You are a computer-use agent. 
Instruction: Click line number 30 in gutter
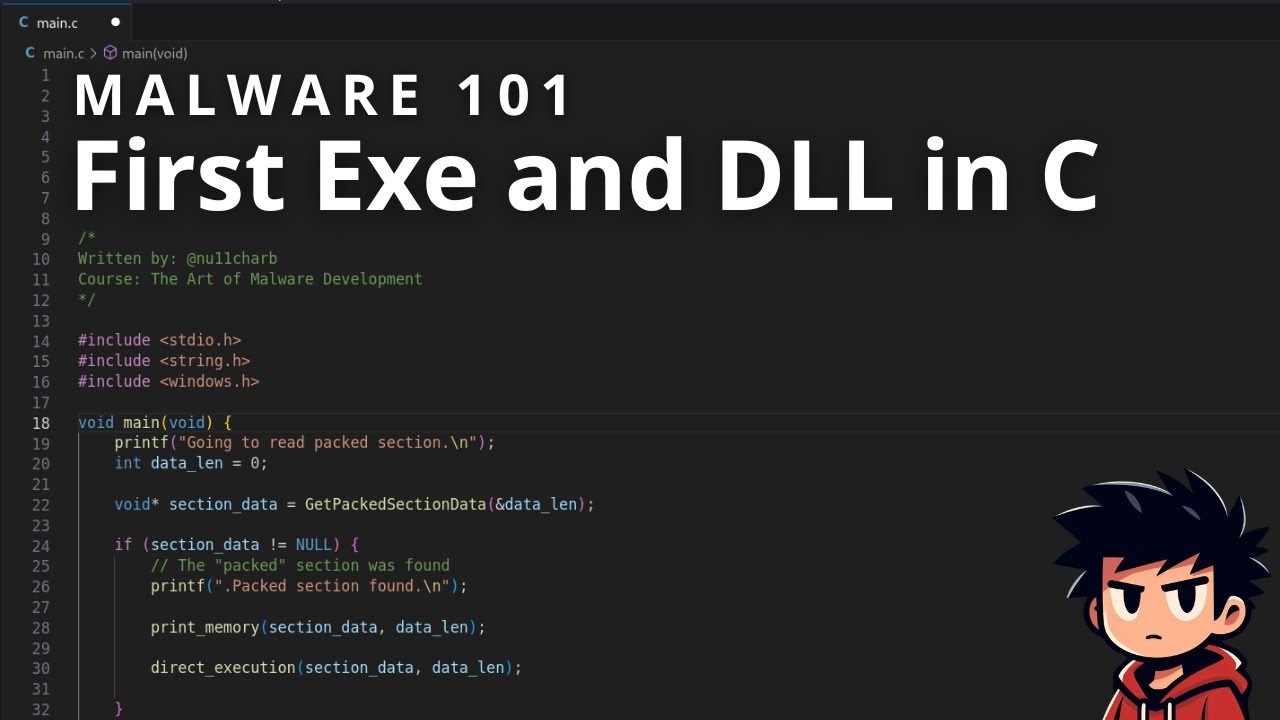coord(41,668)
